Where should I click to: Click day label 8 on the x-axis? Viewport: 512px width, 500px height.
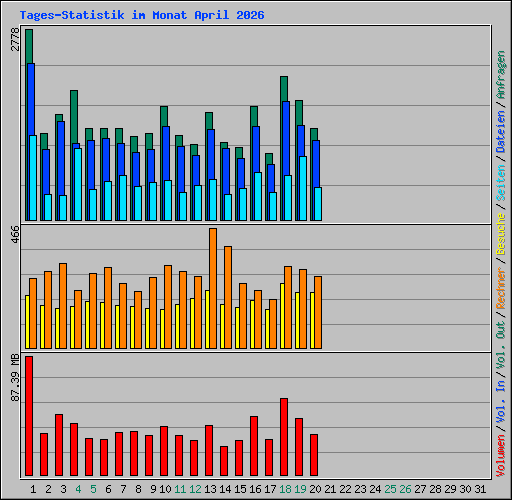[x=138, y=489]
